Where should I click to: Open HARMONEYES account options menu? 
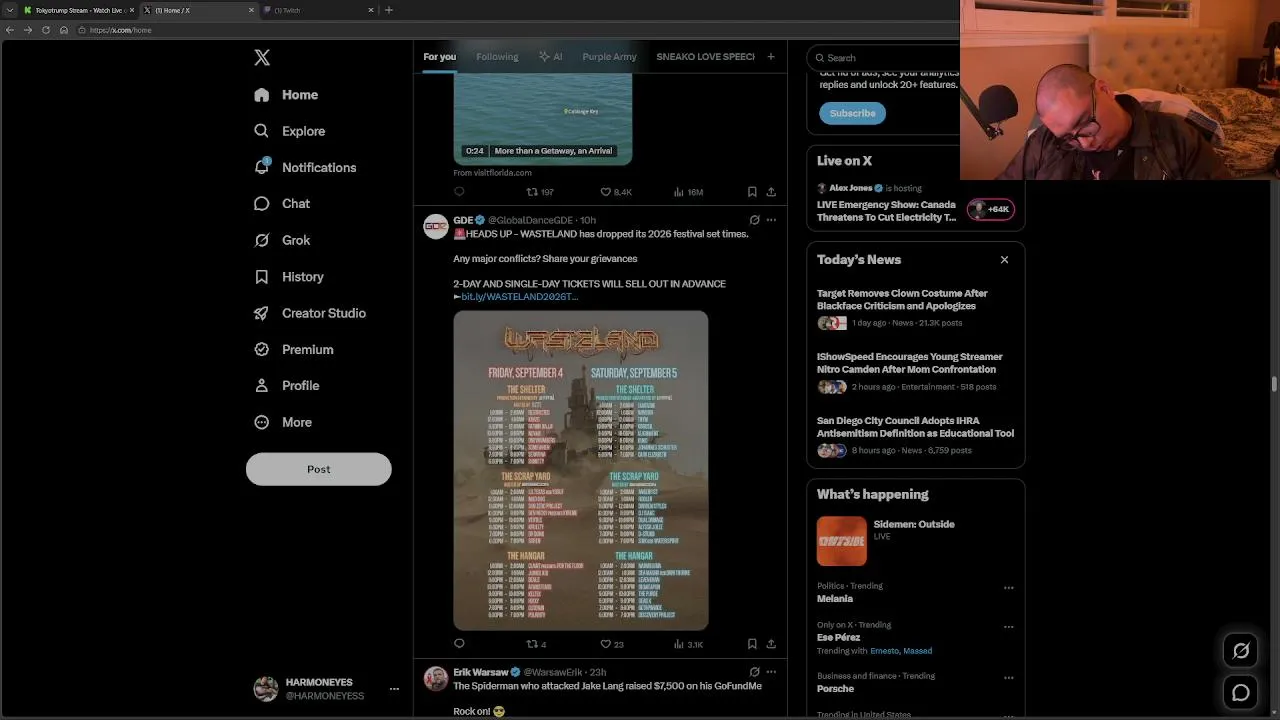(x=394, y=689)
